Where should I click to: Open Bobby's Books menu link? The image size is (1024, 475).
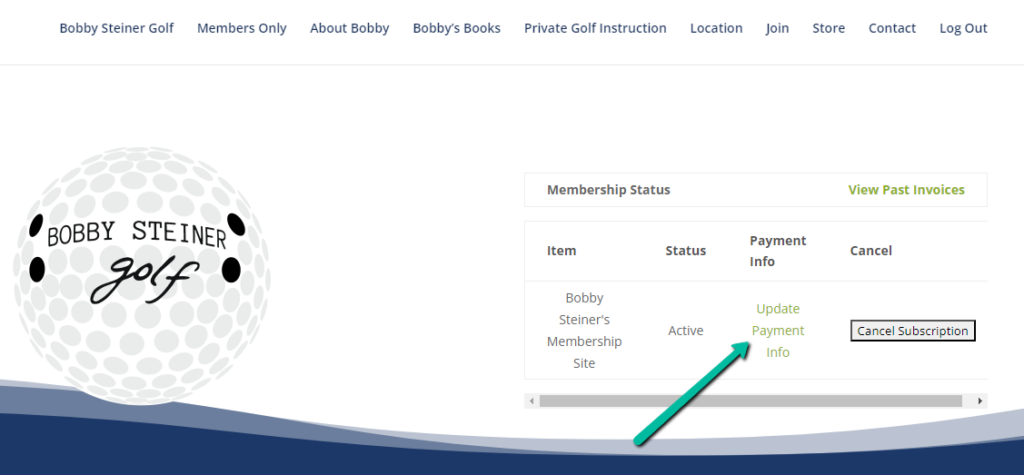click(x=456, y=28)
